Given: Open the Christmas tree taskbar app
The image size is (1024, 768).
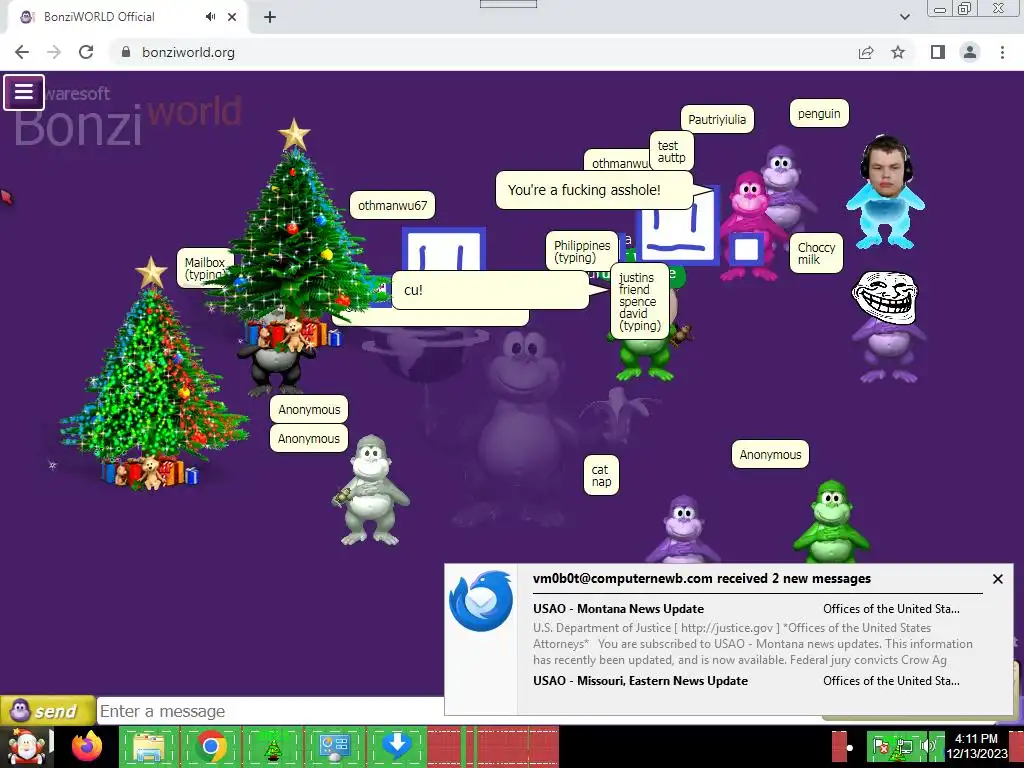Looking at the screenshot, I should (272, 746).
